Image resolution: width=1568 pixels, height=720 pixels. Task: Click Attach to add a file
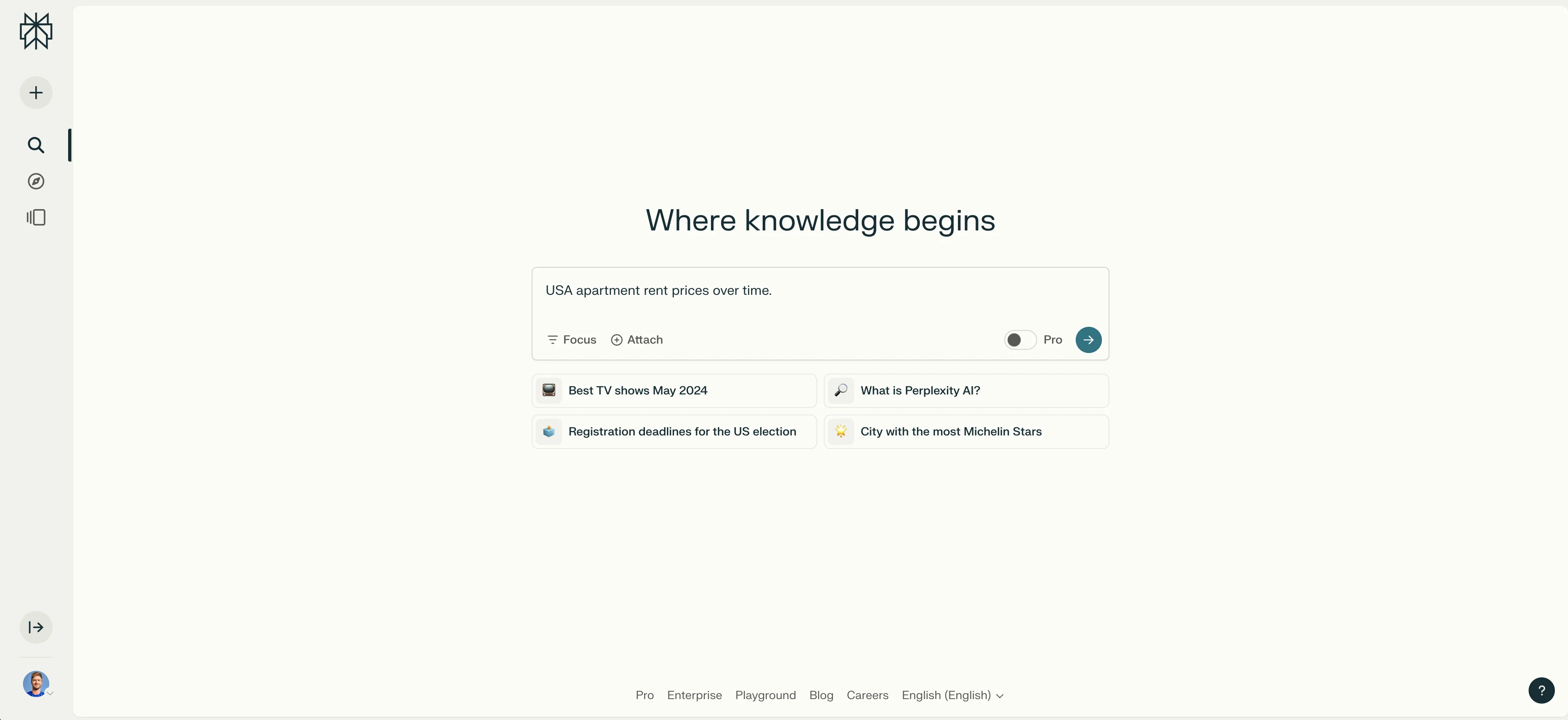click(637, 340)
